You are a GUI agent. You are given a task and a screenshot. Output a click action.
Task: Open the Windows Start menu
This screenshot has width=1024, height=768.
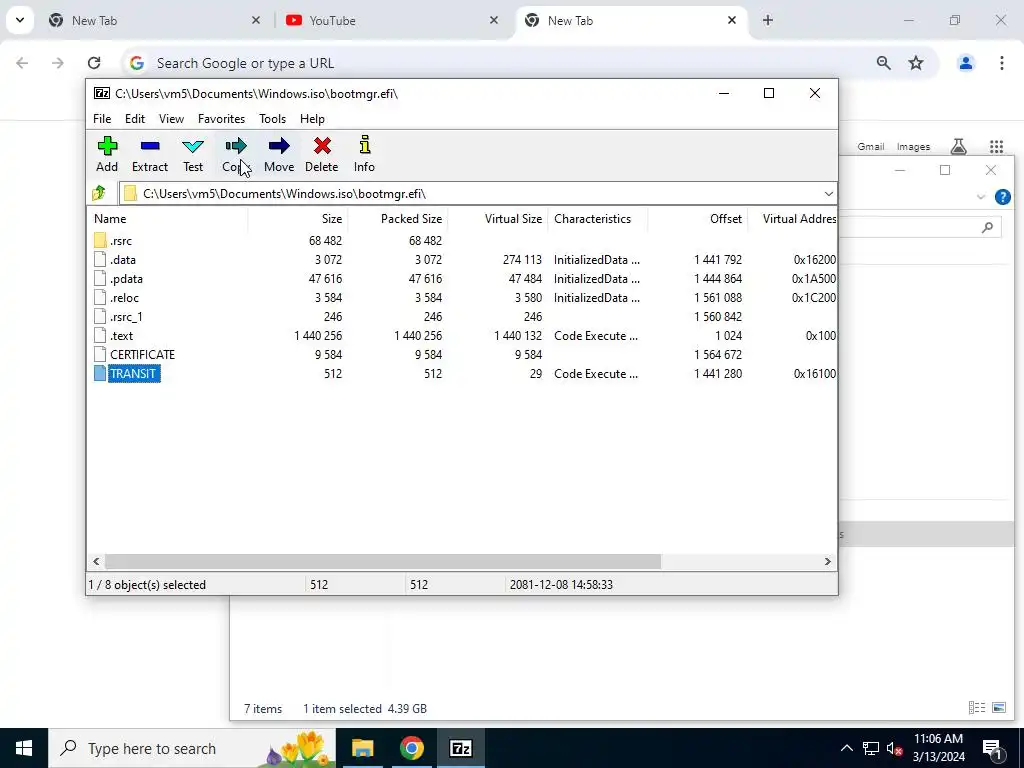click(24, 748)
